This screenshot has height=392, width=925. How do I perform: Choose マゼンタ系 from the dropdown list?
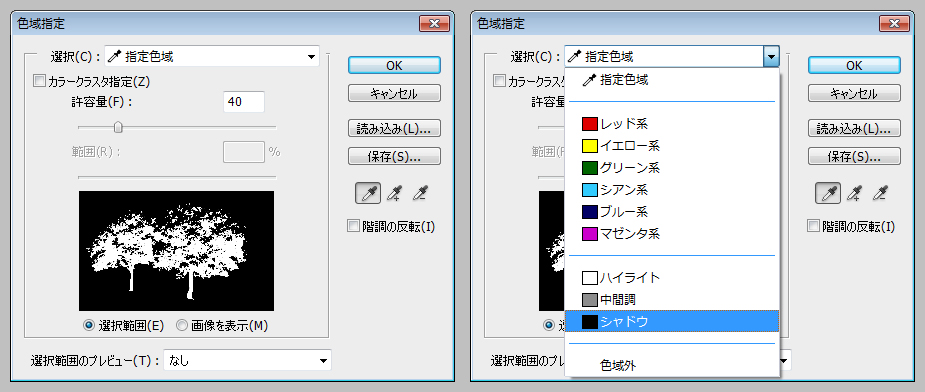672,234
